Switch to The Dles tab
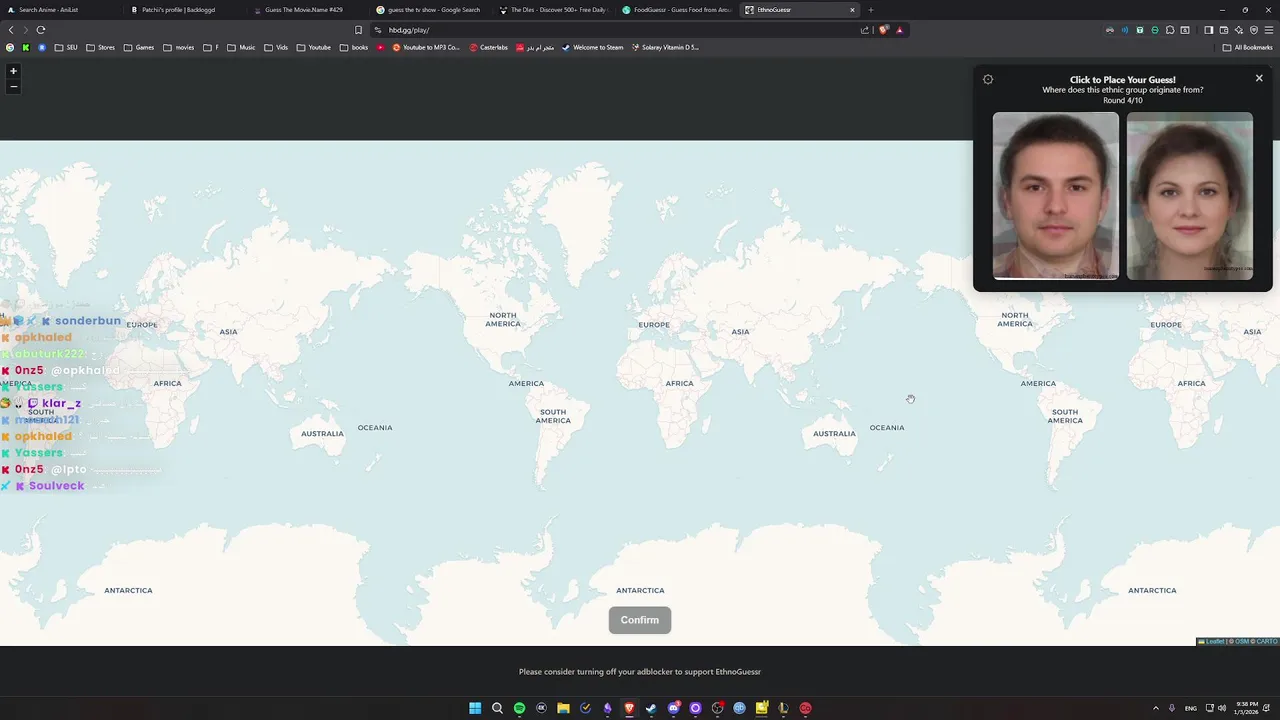This screenshot has width=1280, height=720. coord(553,10)
